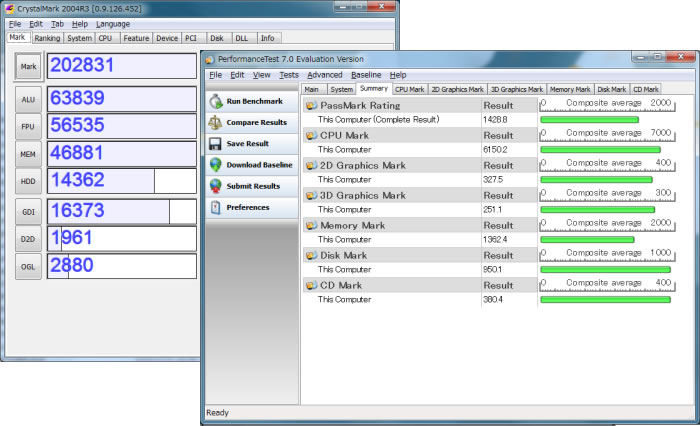Click the CPU Mark green result bar
The width and height of the screenshot is (700, 426).
(x=600, y=150)
